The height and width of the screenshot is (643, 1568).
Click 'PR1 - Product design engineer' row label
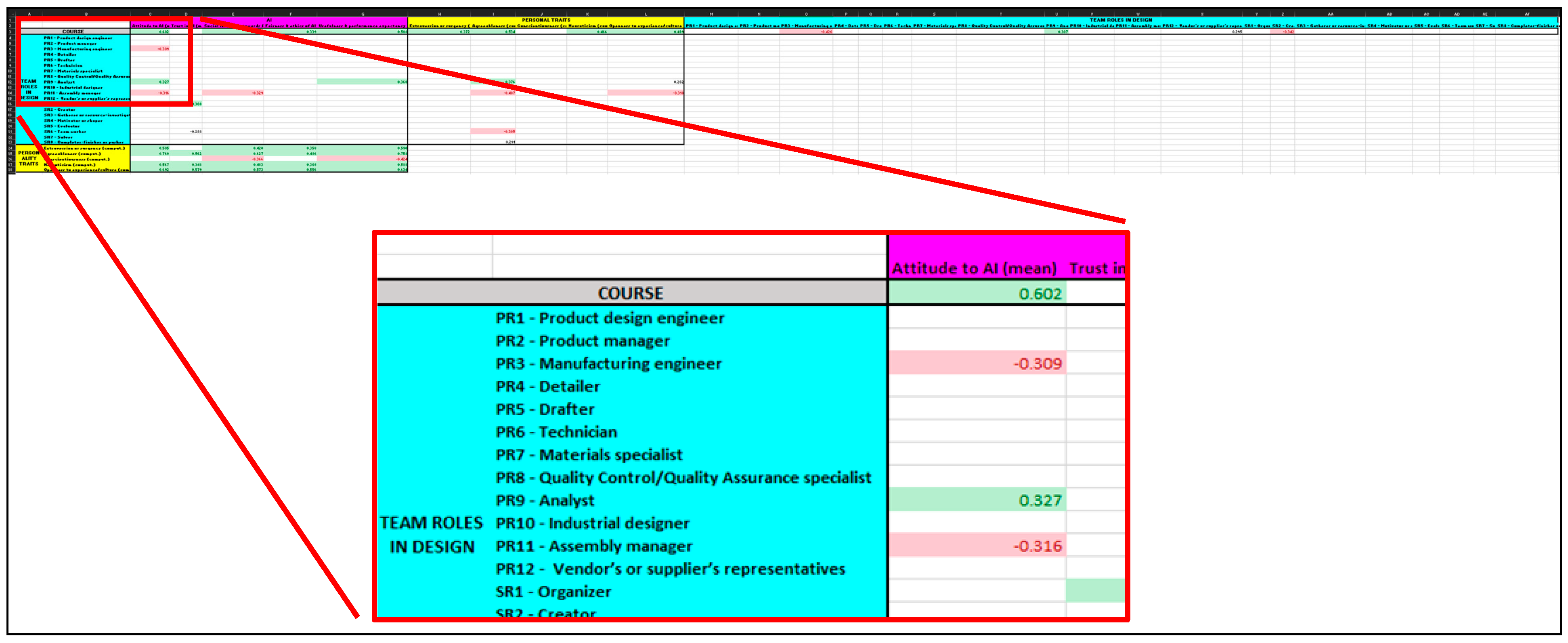(610, 318)
